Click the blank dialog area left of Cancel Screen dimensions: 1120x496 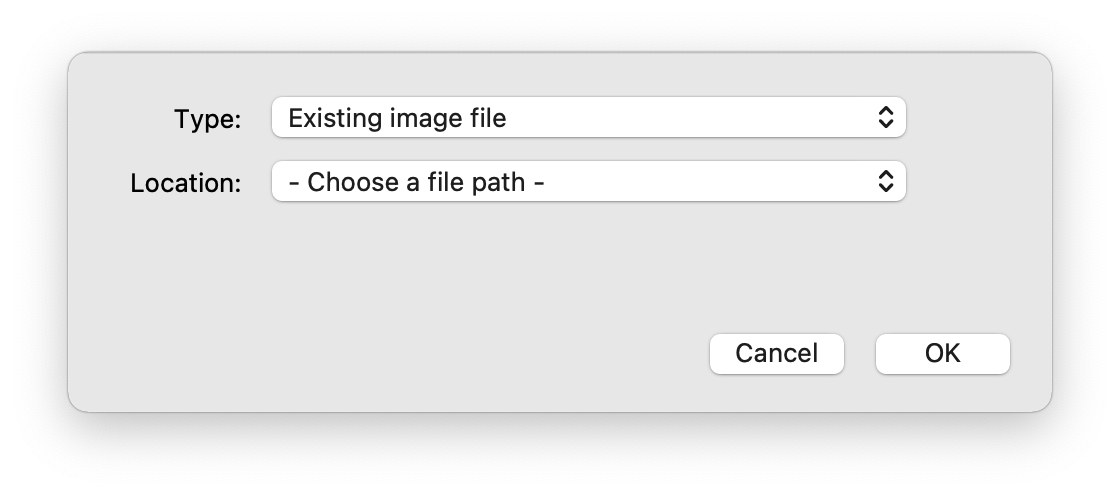400,353
